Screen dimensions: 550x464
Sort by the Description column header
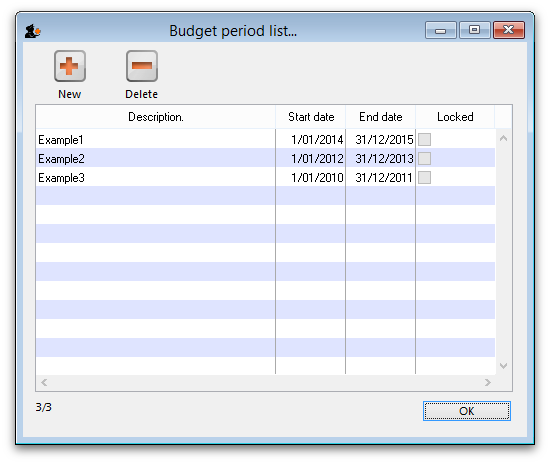(156, 117)
